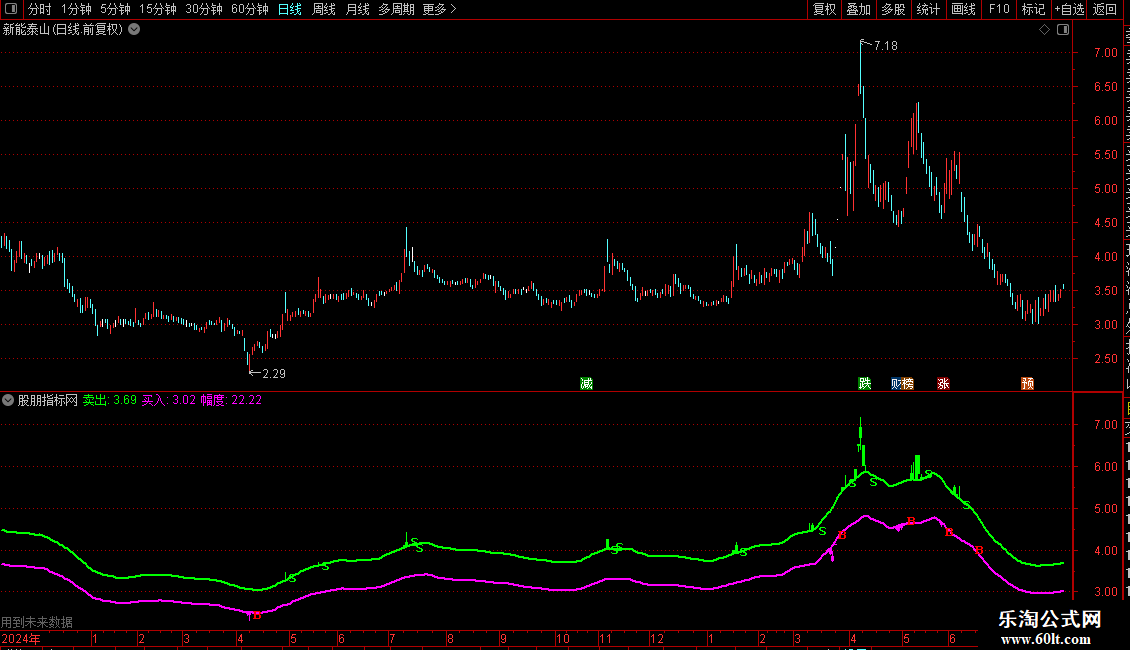The height and width of the screenshot is (650, 1130).
Task: Click the 叠加 overlay button
Action: pos(859,9)
